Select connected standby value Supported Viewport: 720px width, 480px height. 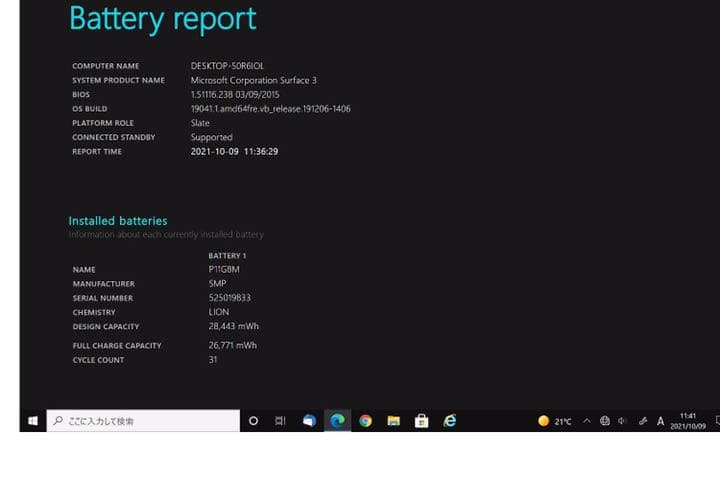pyautogui.click(x=212, y=137)
